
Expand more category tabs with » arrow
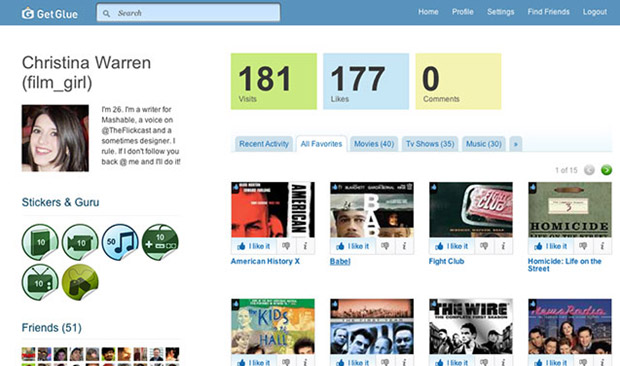[516, 144]
